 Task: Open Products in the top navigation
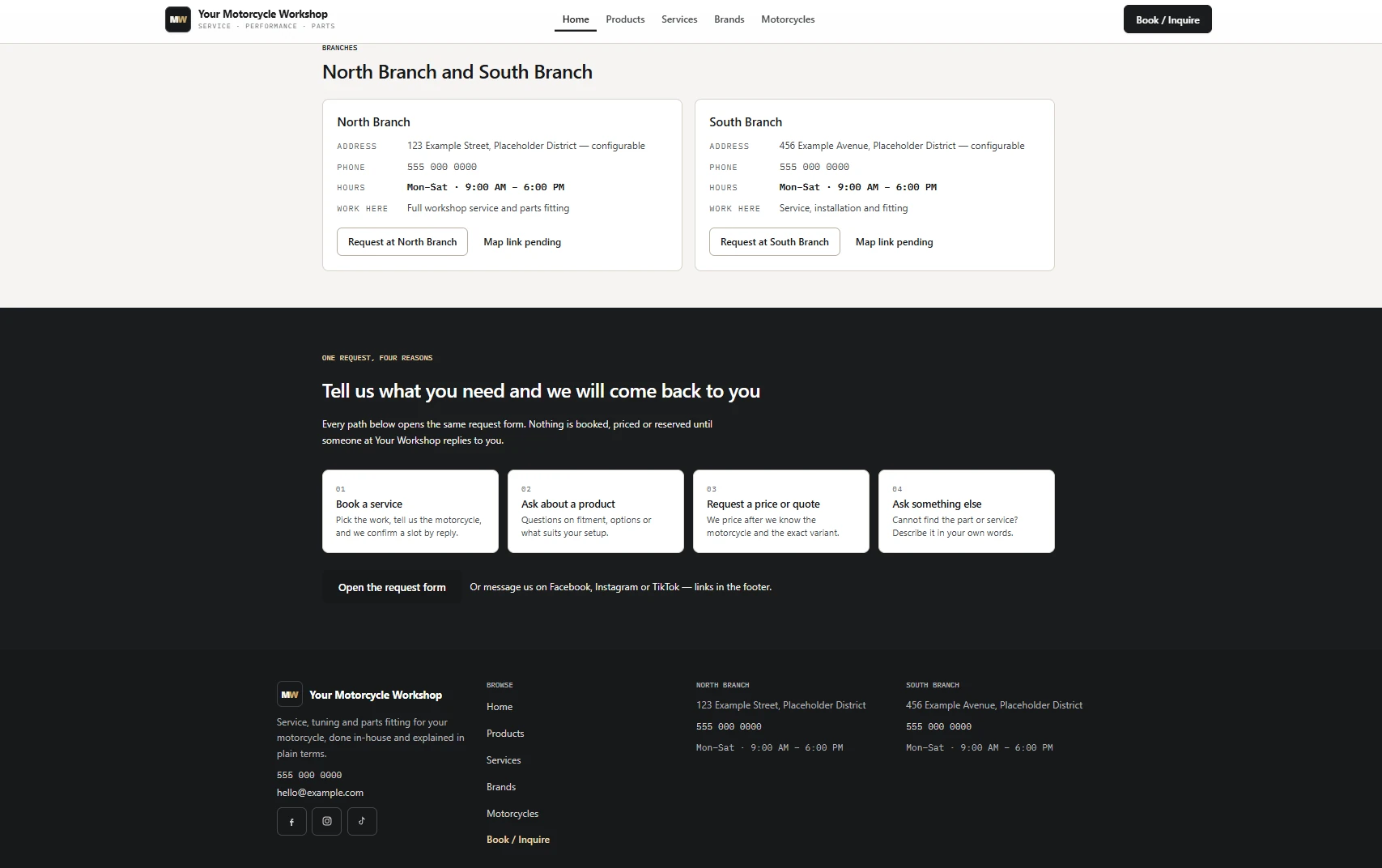(x=625, y=19)
